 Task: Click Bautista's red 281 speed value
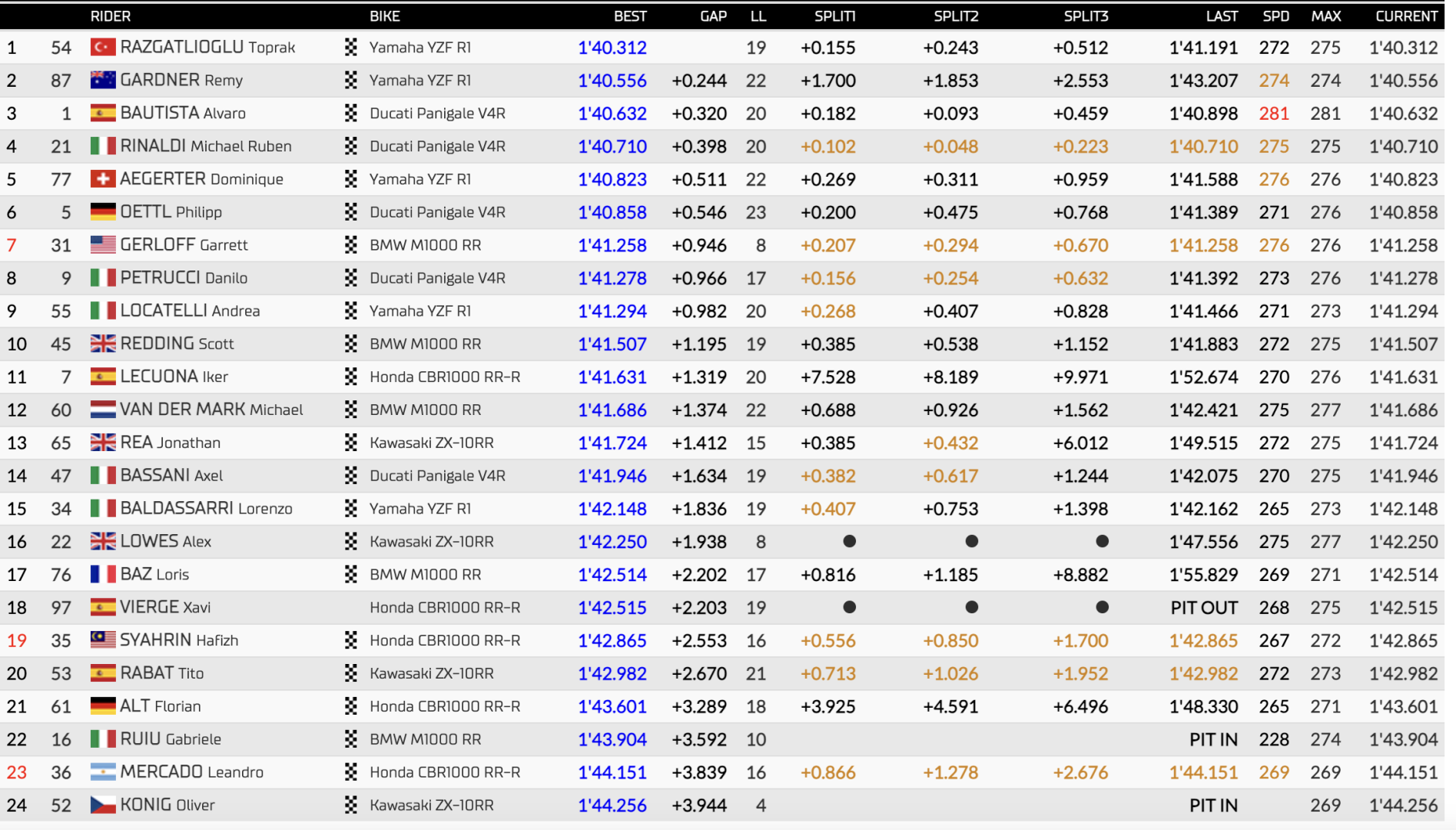tap(1274, 114)
